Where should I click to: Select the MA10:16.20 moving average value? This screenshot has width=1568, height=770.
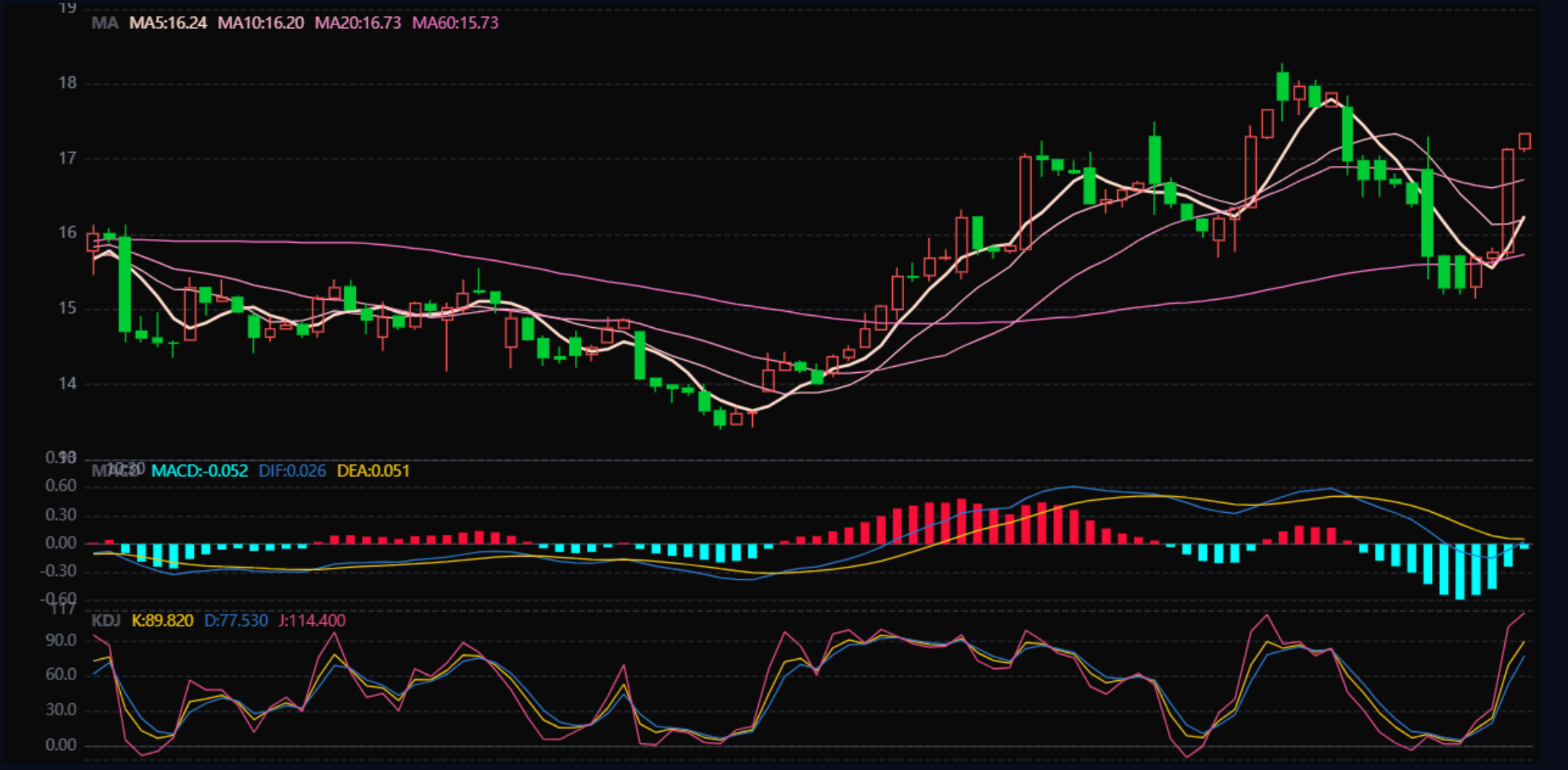pyautogui.click(x=261, y=23)
